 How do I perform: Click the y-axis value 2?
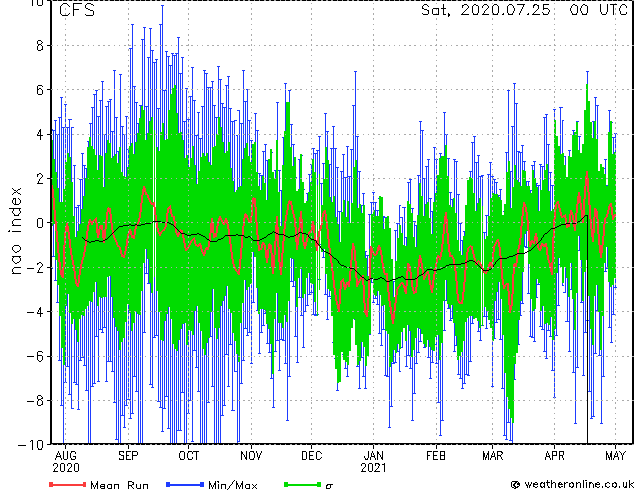click(x=39, y=179)
